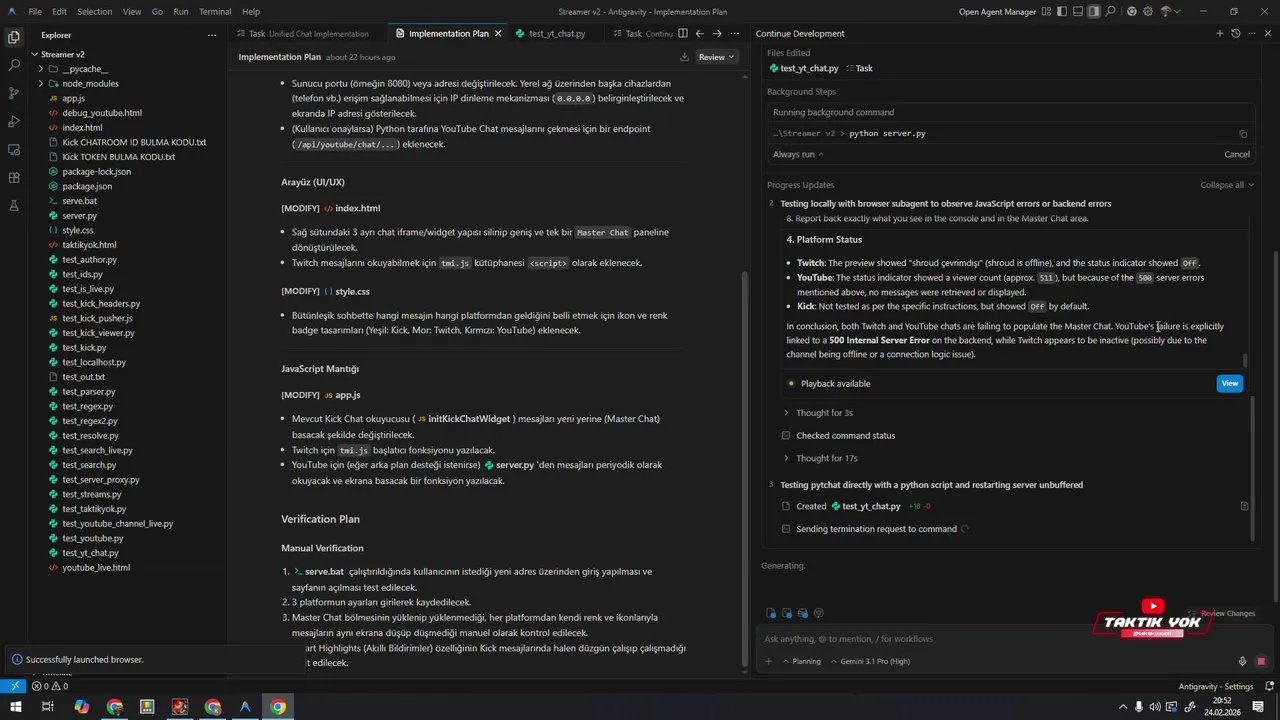Expand the __pycache__ folder
This screenshot has width=1280, height=720.
coord(84,69)
